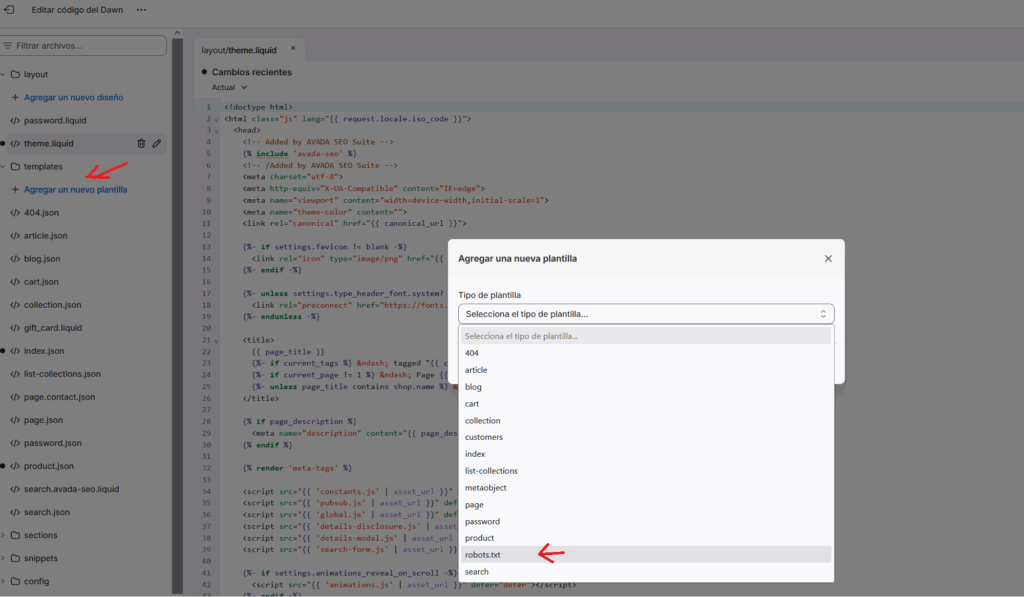Fold code at line 2 gutter arrow
Image resolution: width=1024 pixels, height=597 pixels.
(214, 119)
